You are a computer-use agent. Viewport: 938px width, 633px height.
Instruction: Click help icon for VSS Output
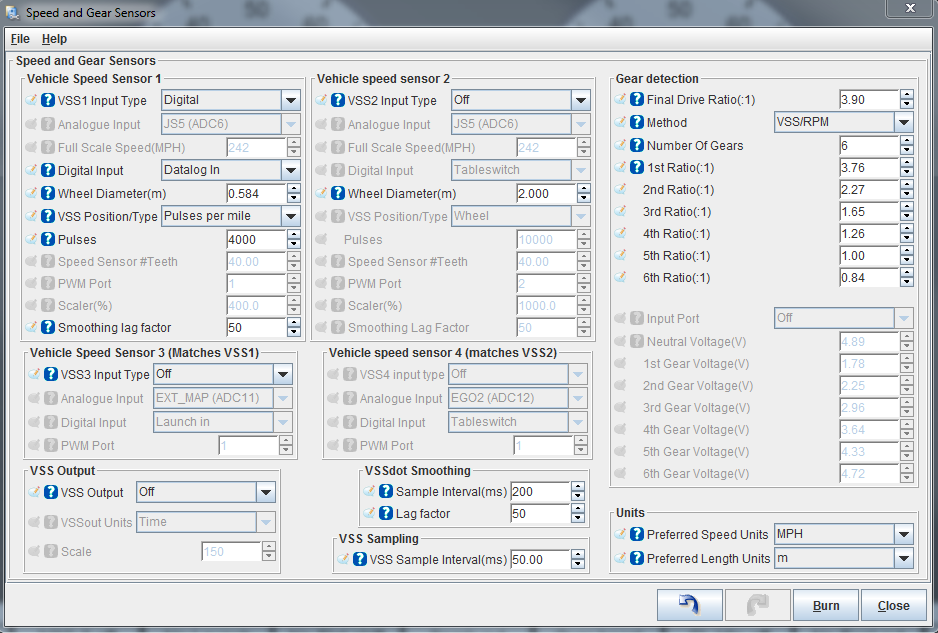(51, 492)
